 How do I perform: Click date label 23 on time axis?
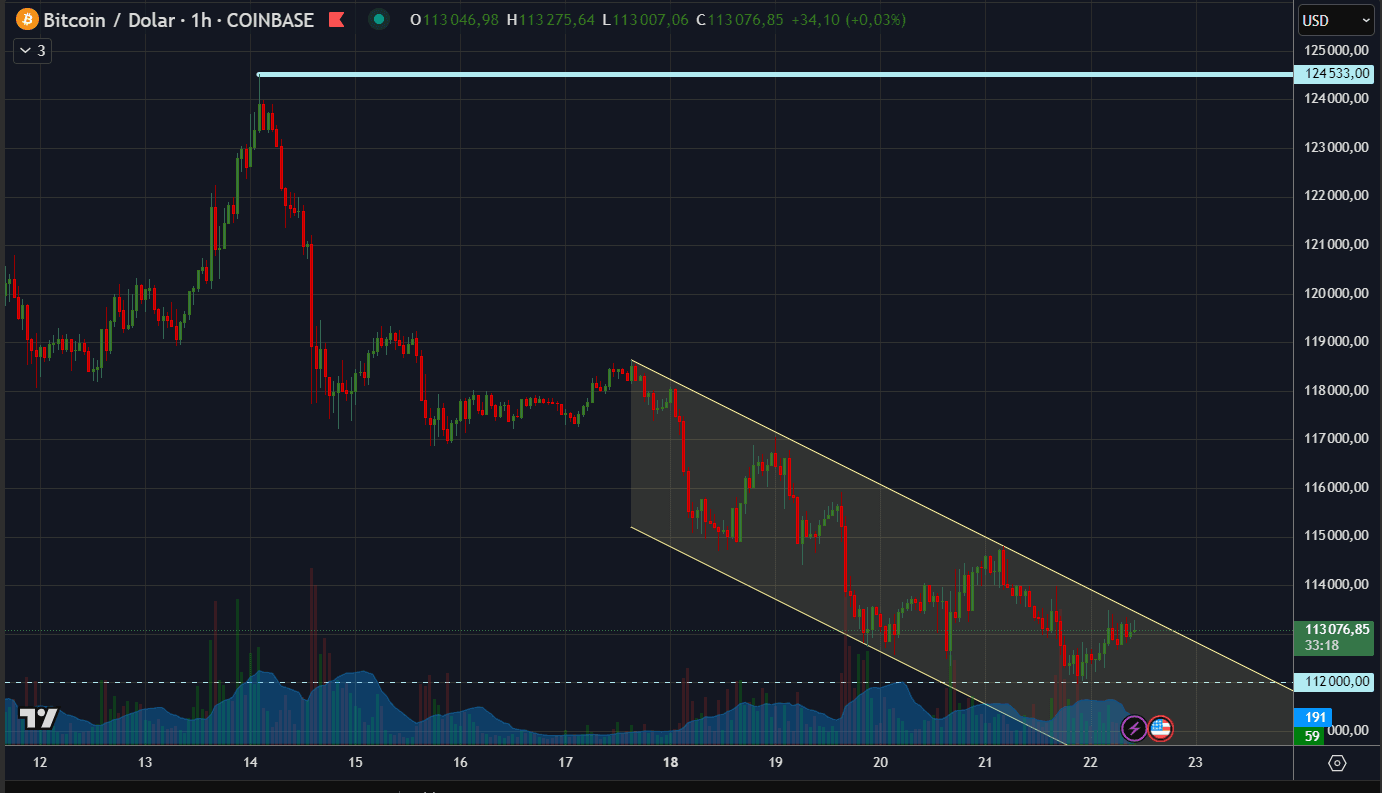1195,762
